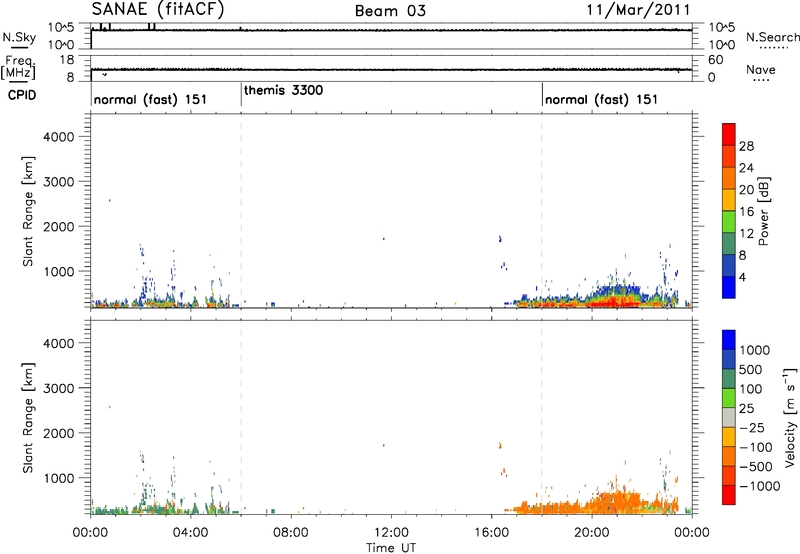Click the 2000 range tick in velocity panel
This screenshot has width=800, height=554.
click(x=59, y=433)
